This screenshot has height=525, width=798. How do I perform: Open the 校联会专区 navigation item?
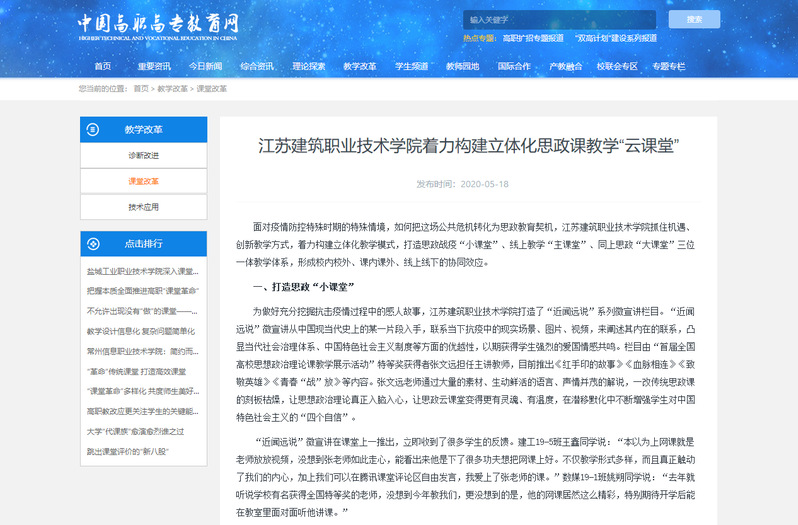coord(617,66)
